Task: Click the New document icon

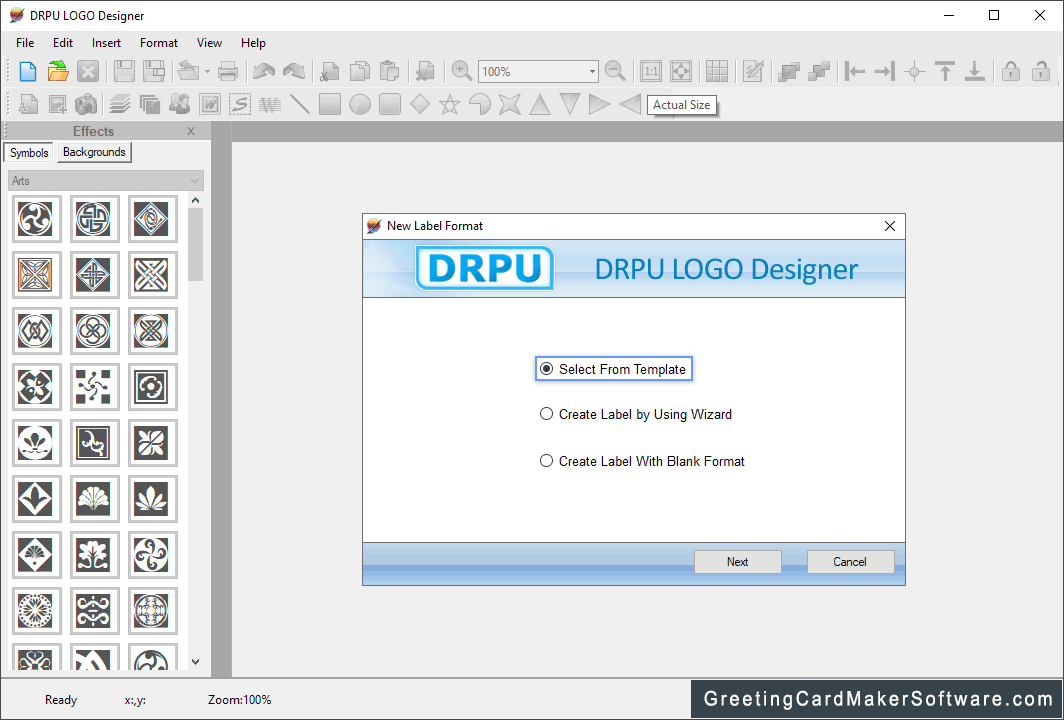Action: (28, 71)
